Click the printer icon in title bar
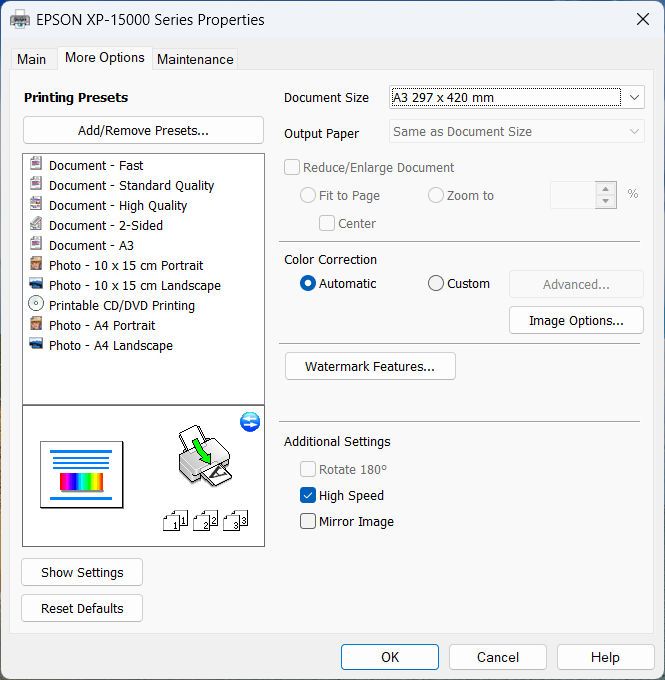This screenshot has width=665, height=680. point(20,20)
